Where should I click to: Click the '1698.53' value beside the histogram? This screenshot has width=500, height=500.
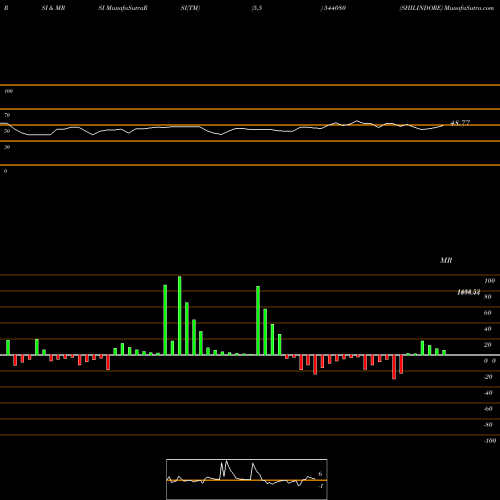(468, 292)
